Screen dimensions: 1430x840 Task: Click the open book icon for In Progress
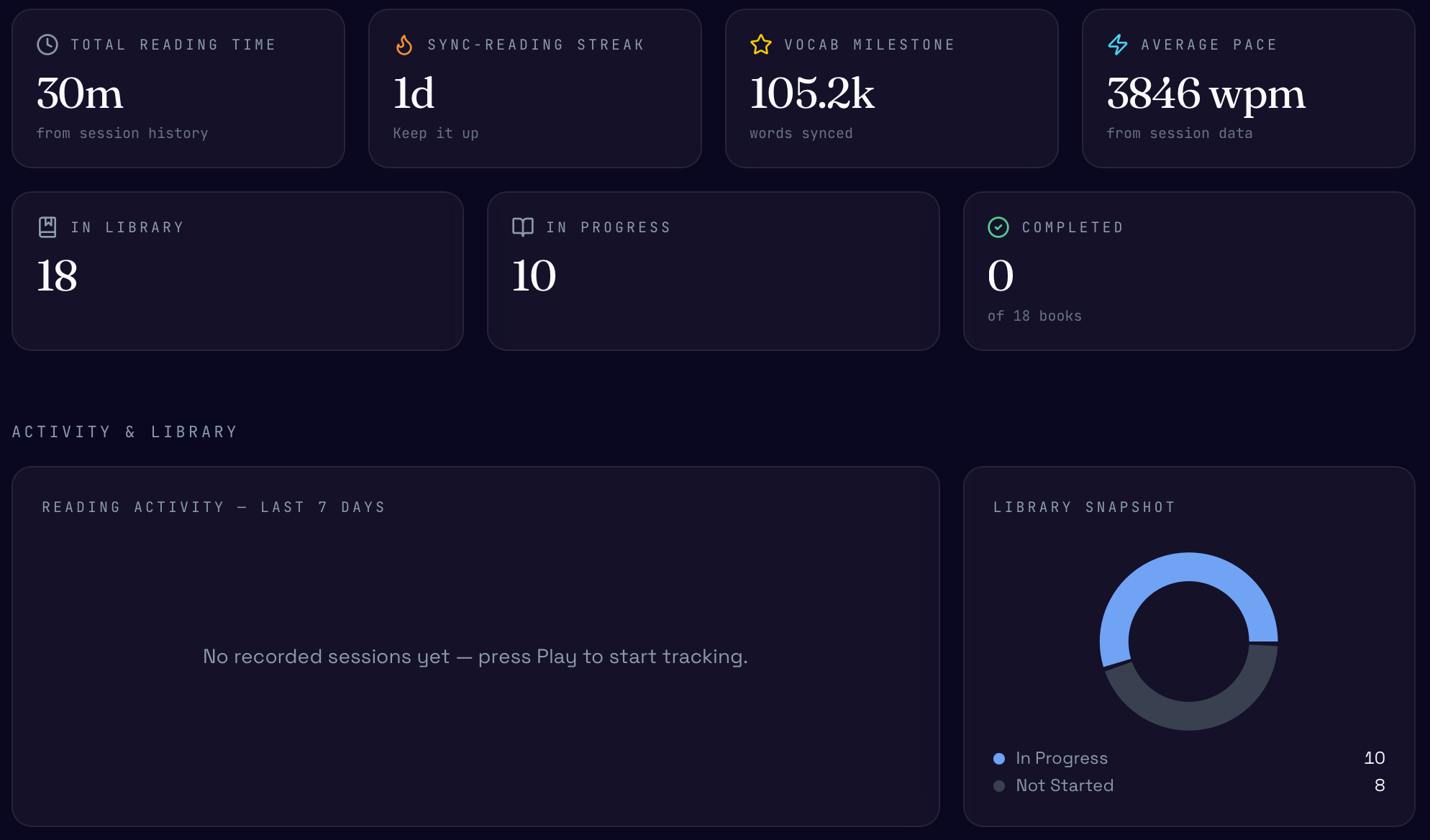[x=523, y=227]
